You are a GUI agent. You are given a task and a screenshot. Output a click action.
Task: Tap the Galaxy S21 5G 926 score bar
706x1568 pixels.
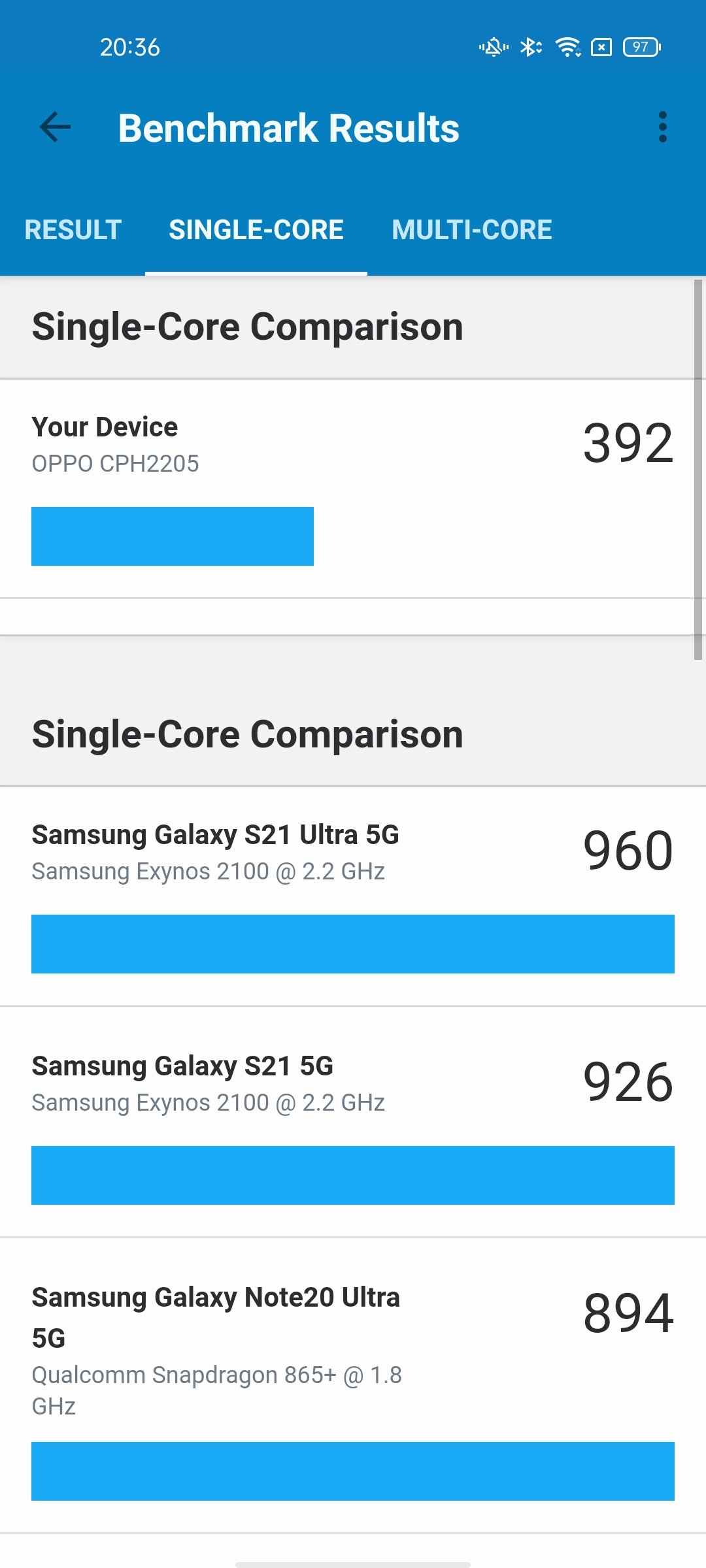point(353,1175)
